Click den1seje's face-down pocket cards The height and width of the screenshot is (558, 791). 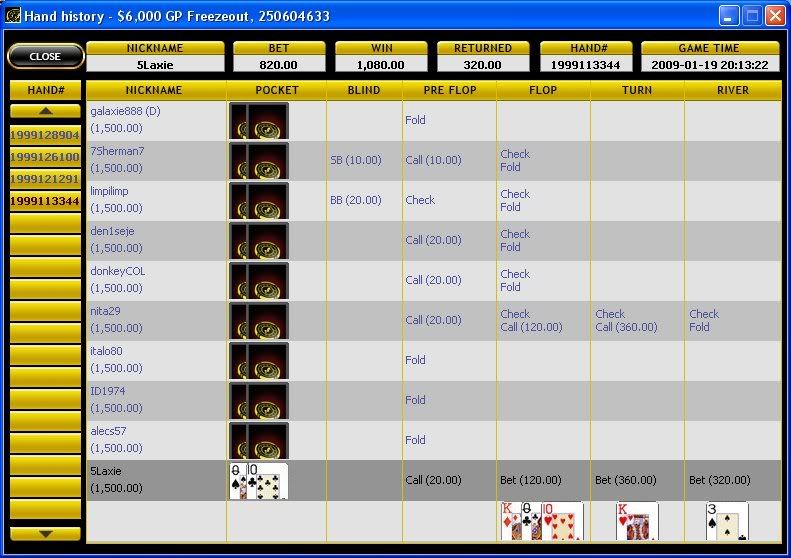[259, 241]
